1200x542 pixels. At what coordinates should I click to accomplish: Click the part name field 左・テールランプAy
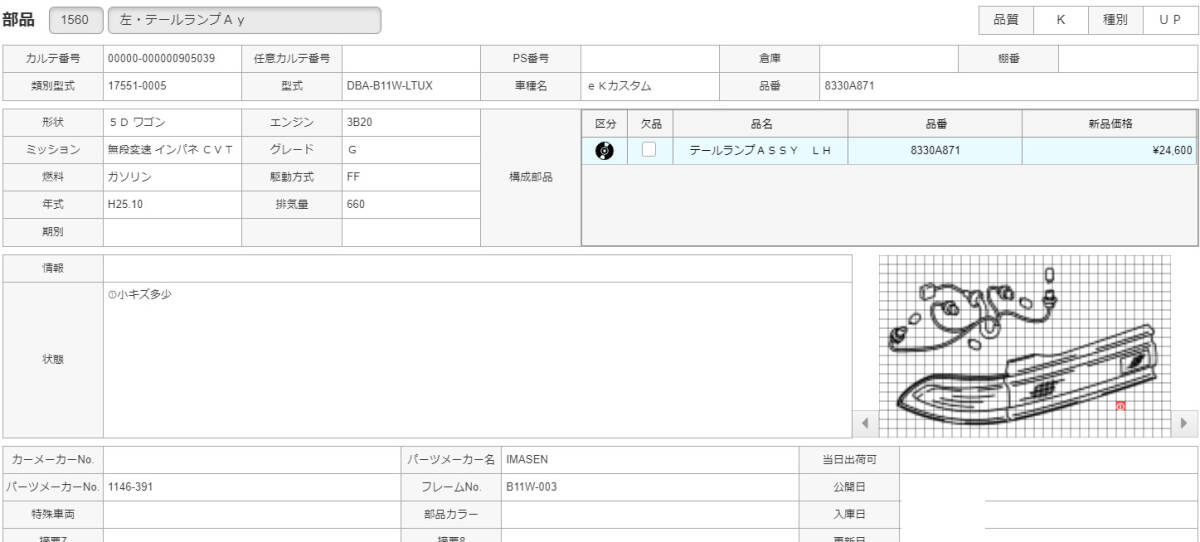(x=244, y=20)
